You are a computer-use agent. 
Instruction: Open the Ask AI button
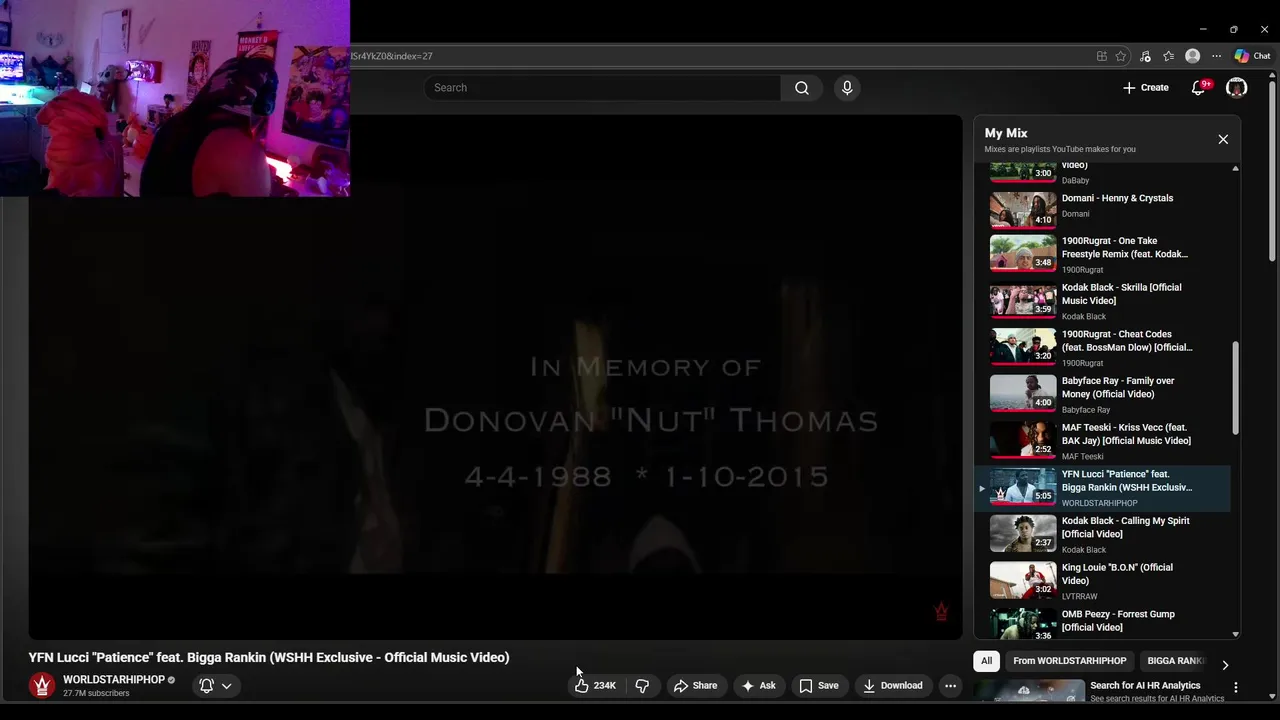click(x=758, y=686)
